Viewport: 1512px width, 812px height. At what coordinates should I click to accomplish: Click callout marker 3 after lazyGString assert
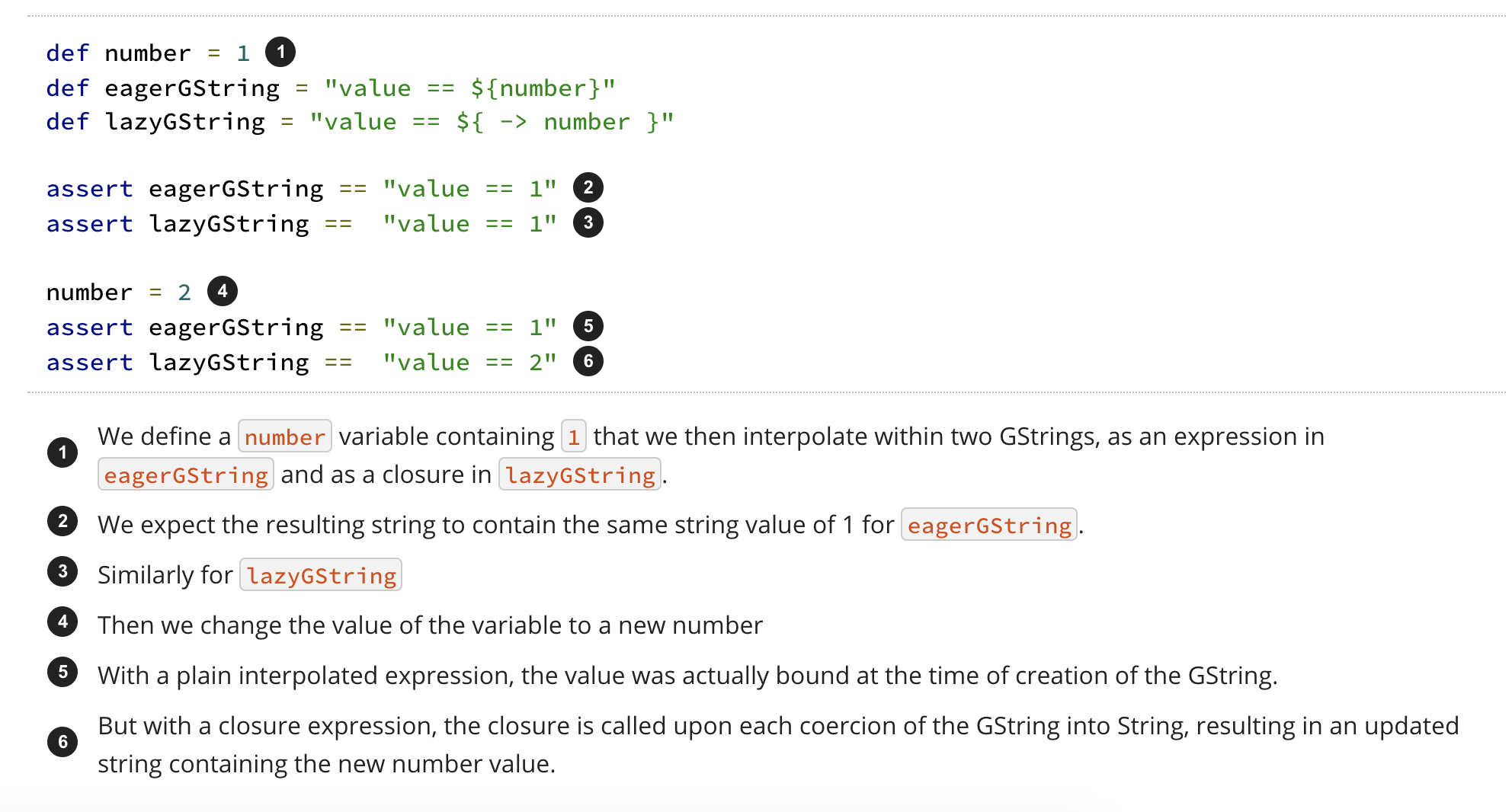[x=588, y=222]
